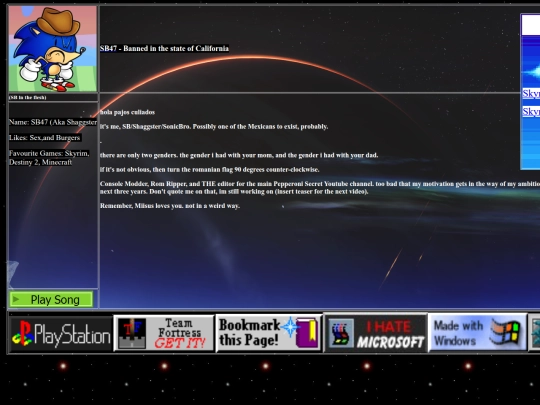Open the PlayStation badge banner
This screenshot has width=540, height=405.
pos(61,334)
